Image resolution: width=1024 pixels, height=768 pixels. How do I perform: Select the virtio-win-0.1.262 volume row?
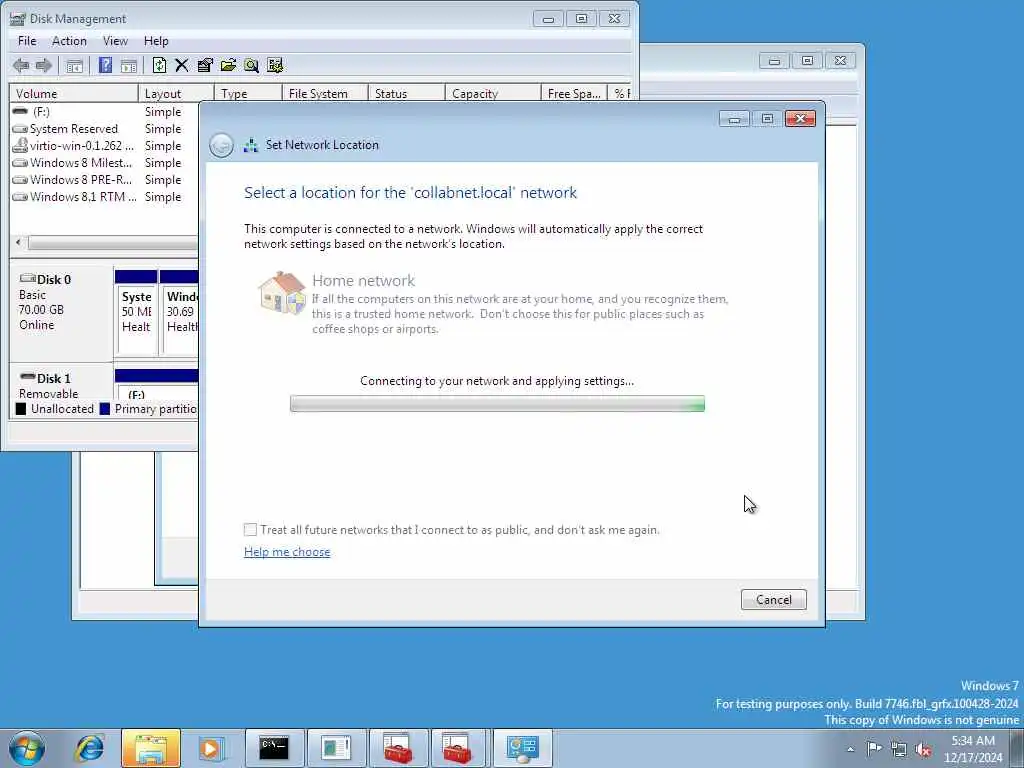(x=104, y=146)
